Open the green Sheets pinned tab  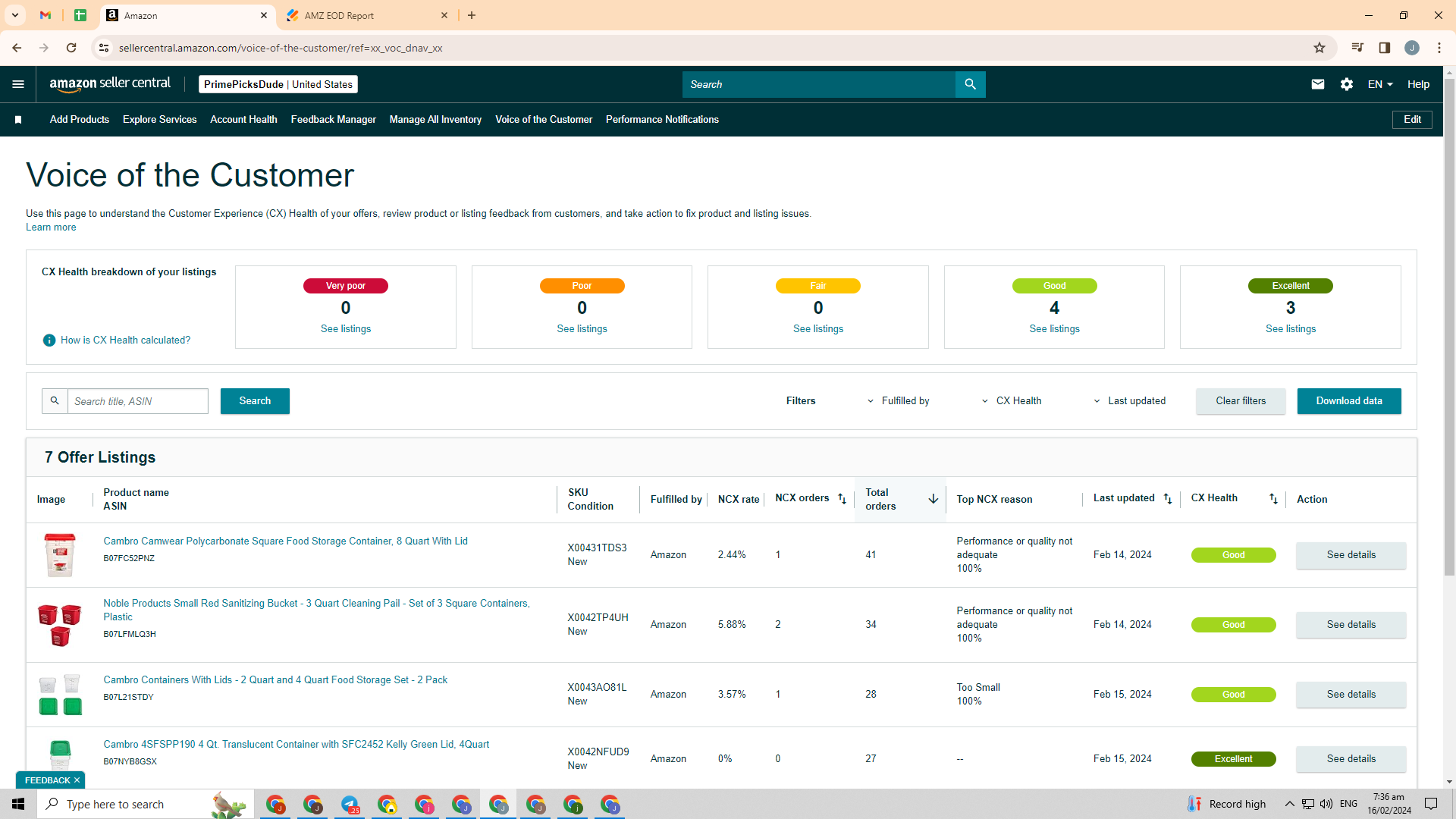(80, 15)
